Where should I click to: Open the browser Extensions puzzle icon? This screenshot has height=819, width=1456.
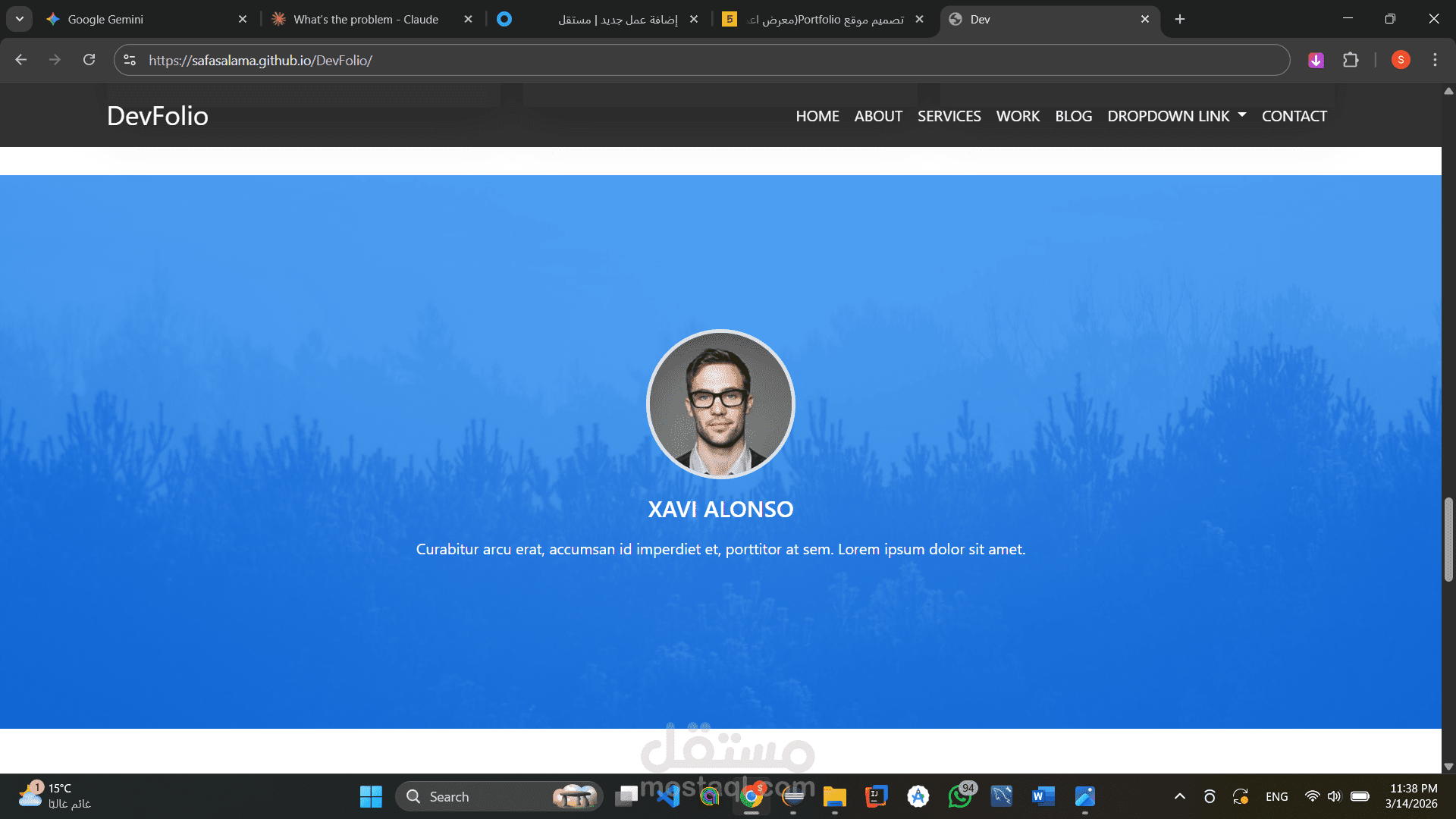pyautogui.click(x=1351, y=60)
